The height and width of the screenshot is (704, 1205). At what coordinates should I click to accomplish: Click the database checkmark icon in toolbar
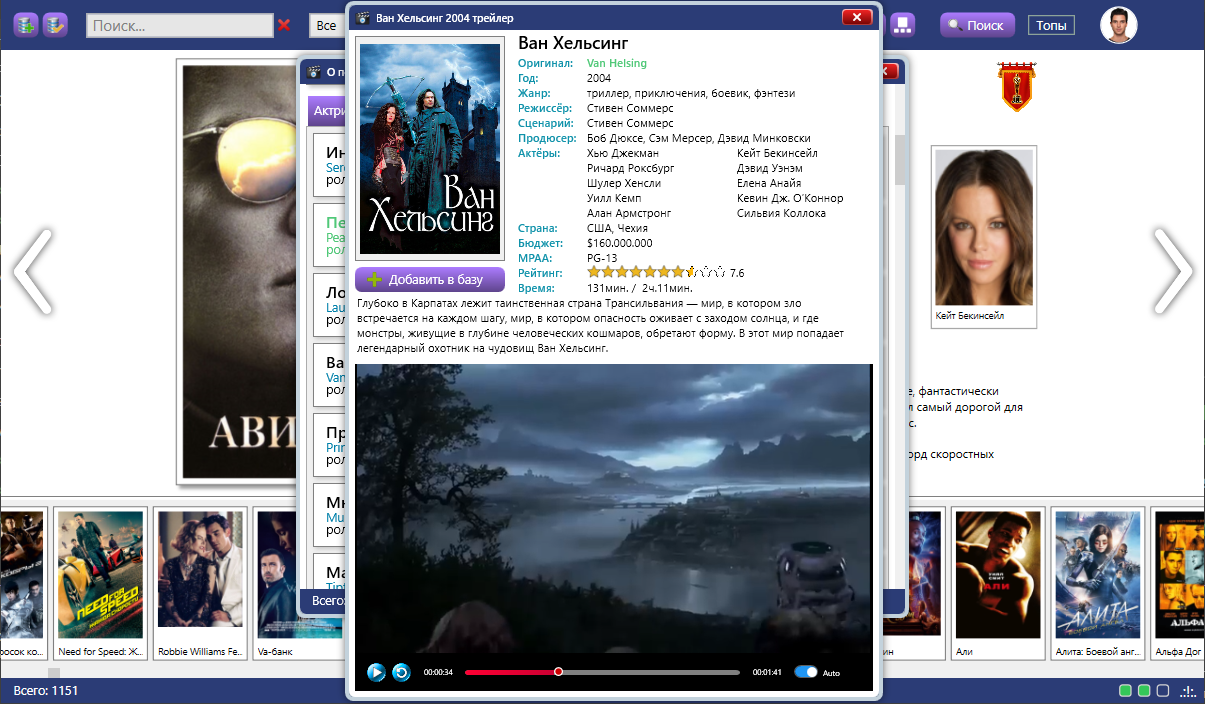pos(55,25)
